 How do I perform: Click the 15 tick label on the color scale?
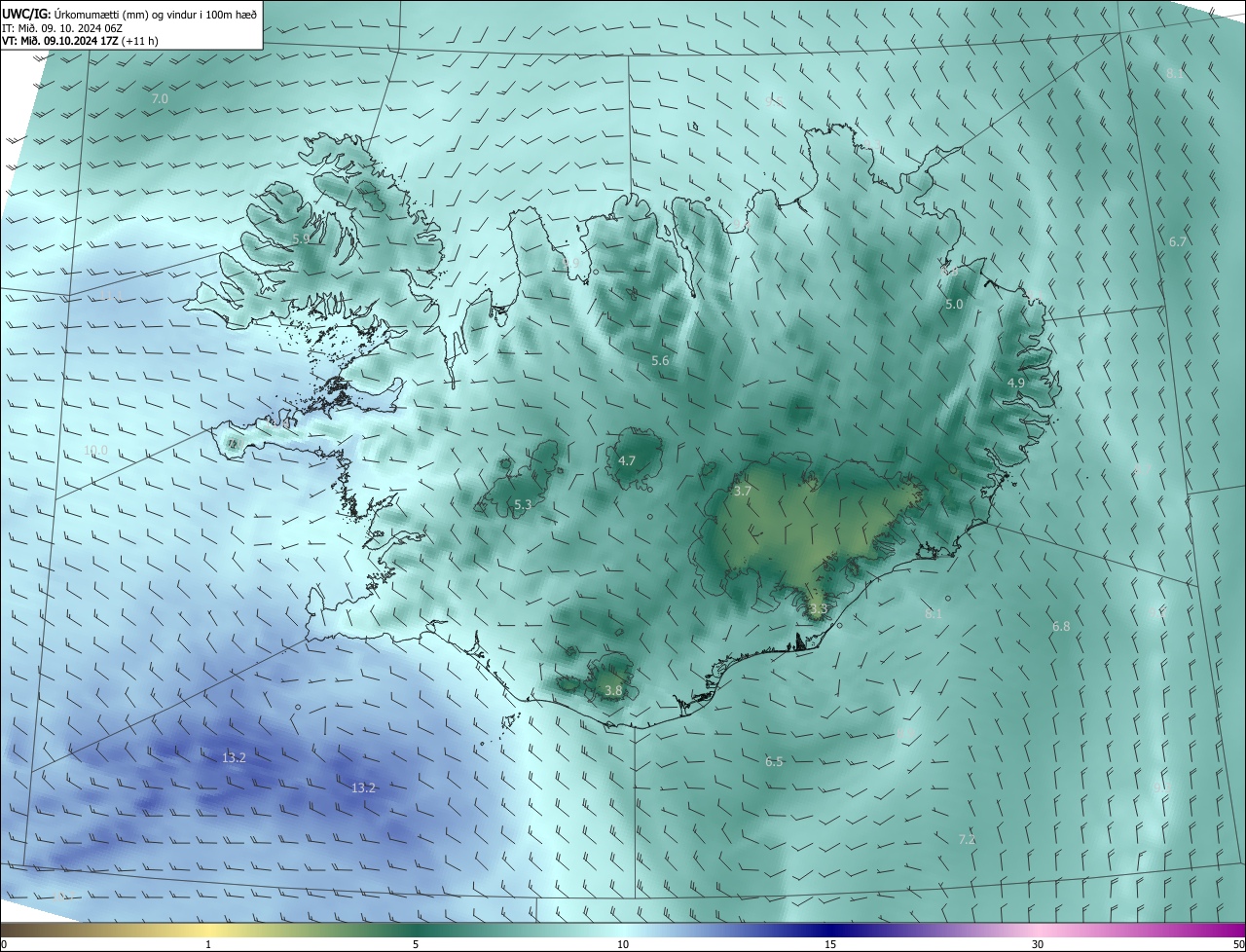[x=830, y=945]
